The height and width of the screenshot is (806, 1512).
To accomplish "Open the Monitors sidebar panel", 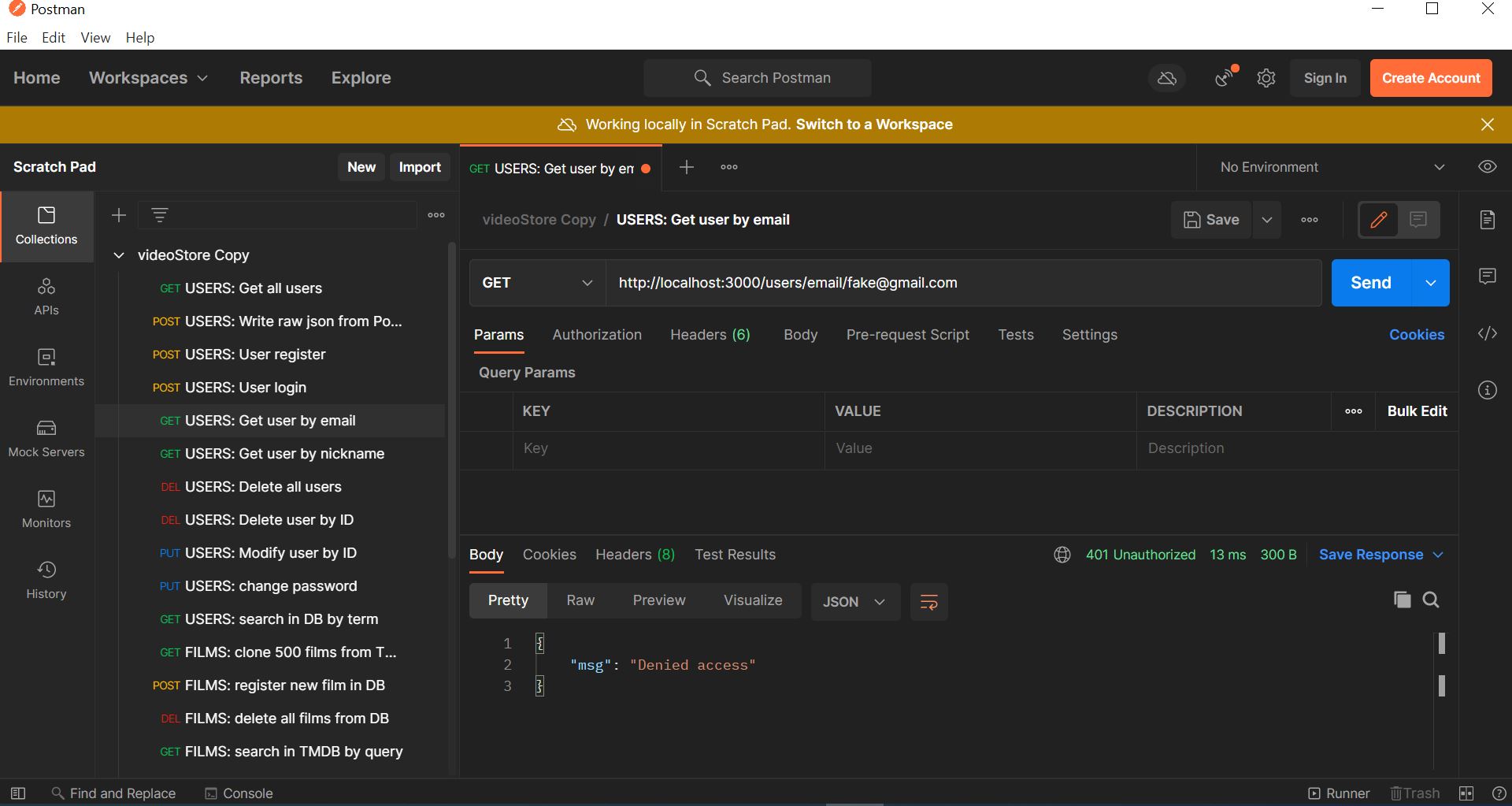I will 46,510.
